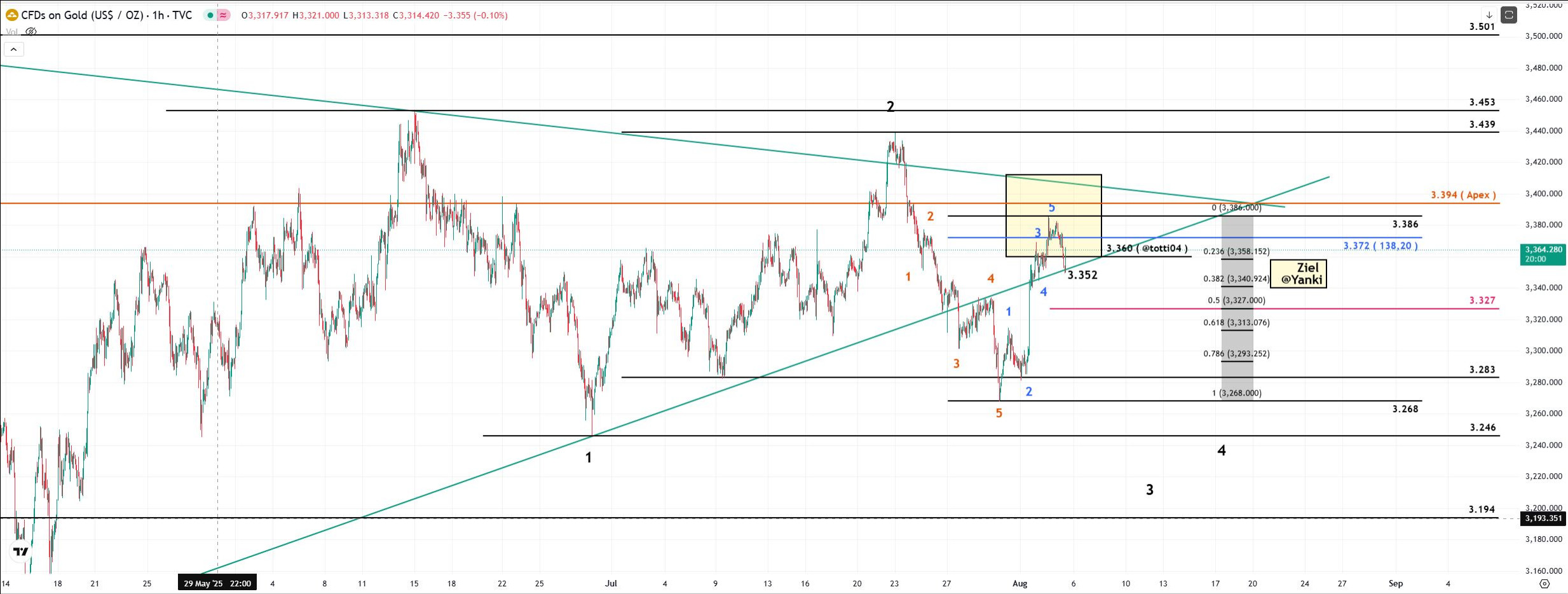Viewport: 1568px width, 594px height.
Task: Collapse the indicator legend with chevron button
Action: (x=13, y=49)
